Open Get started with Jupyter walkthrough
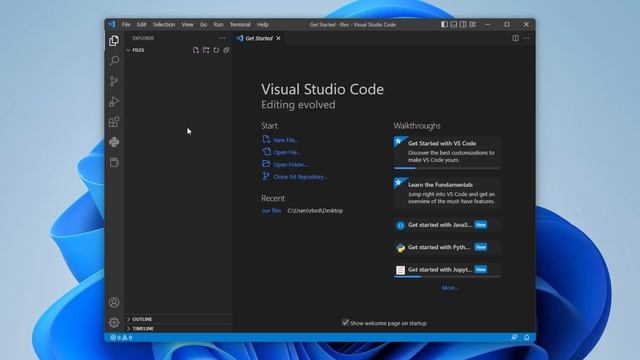This screenshot has height=360, width=640. [447, 270]
